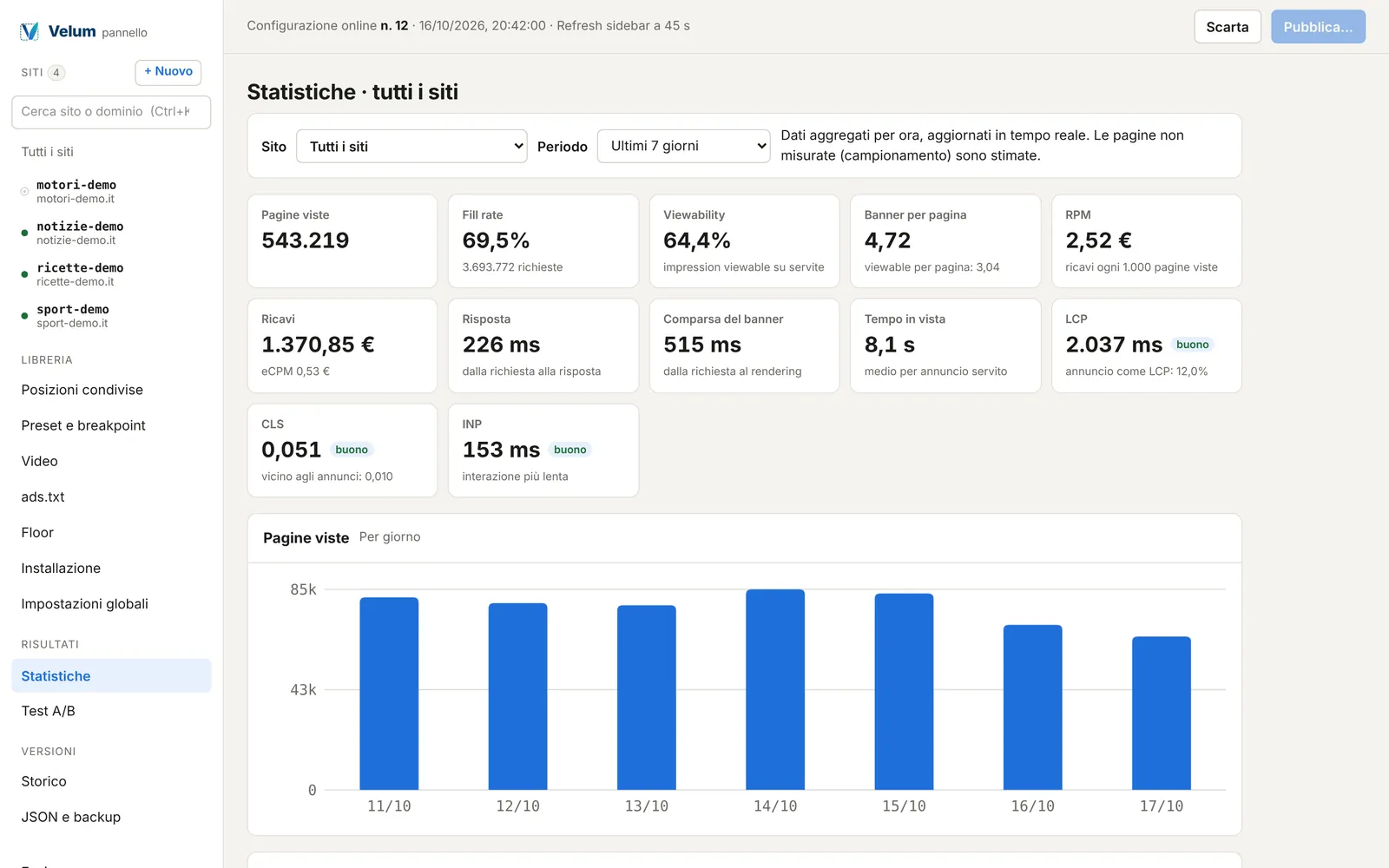Open the Floor section

(x=111, y=532)
